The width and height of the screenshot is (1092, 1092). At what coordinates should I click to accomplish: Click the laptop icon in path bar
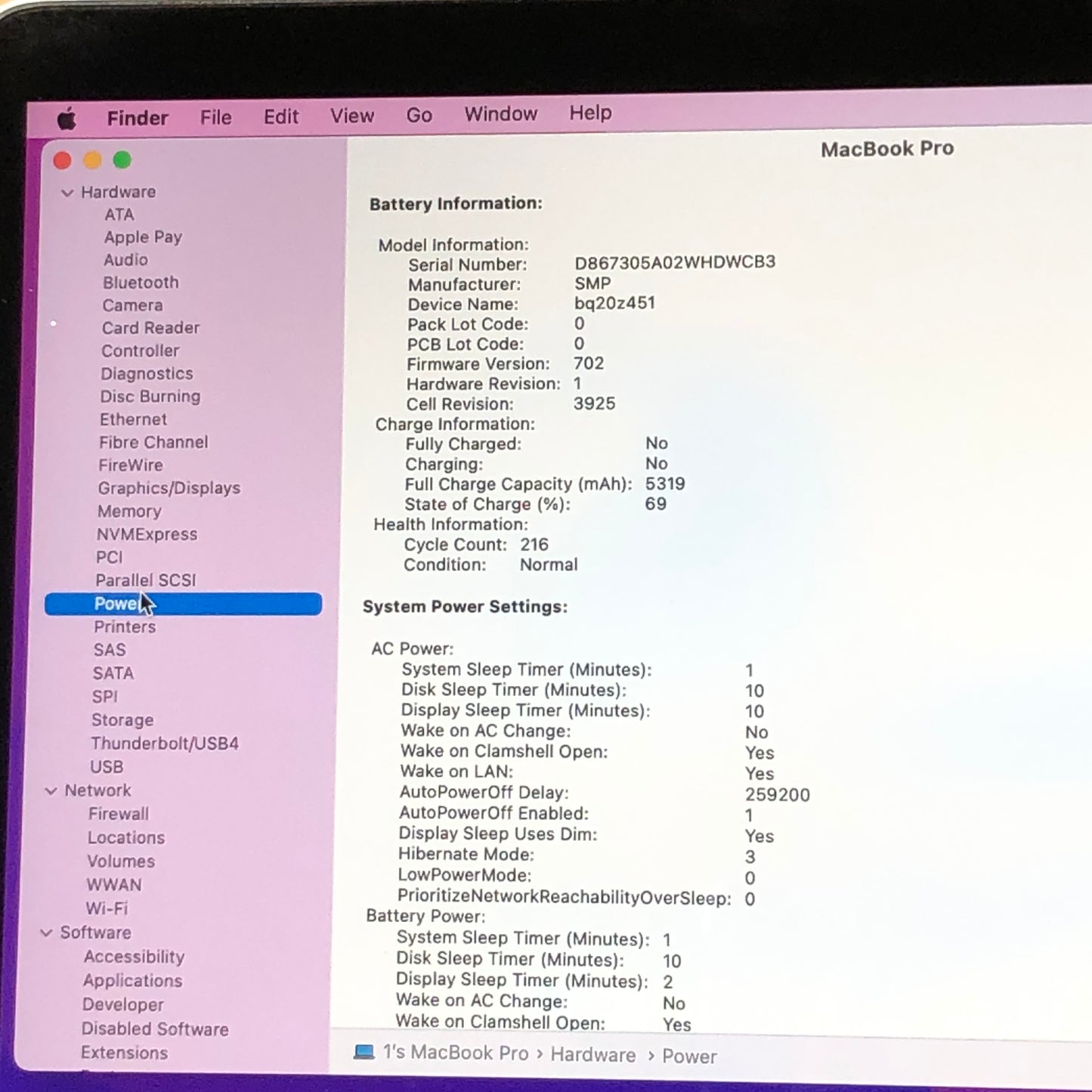click(x=364, y=1052)
